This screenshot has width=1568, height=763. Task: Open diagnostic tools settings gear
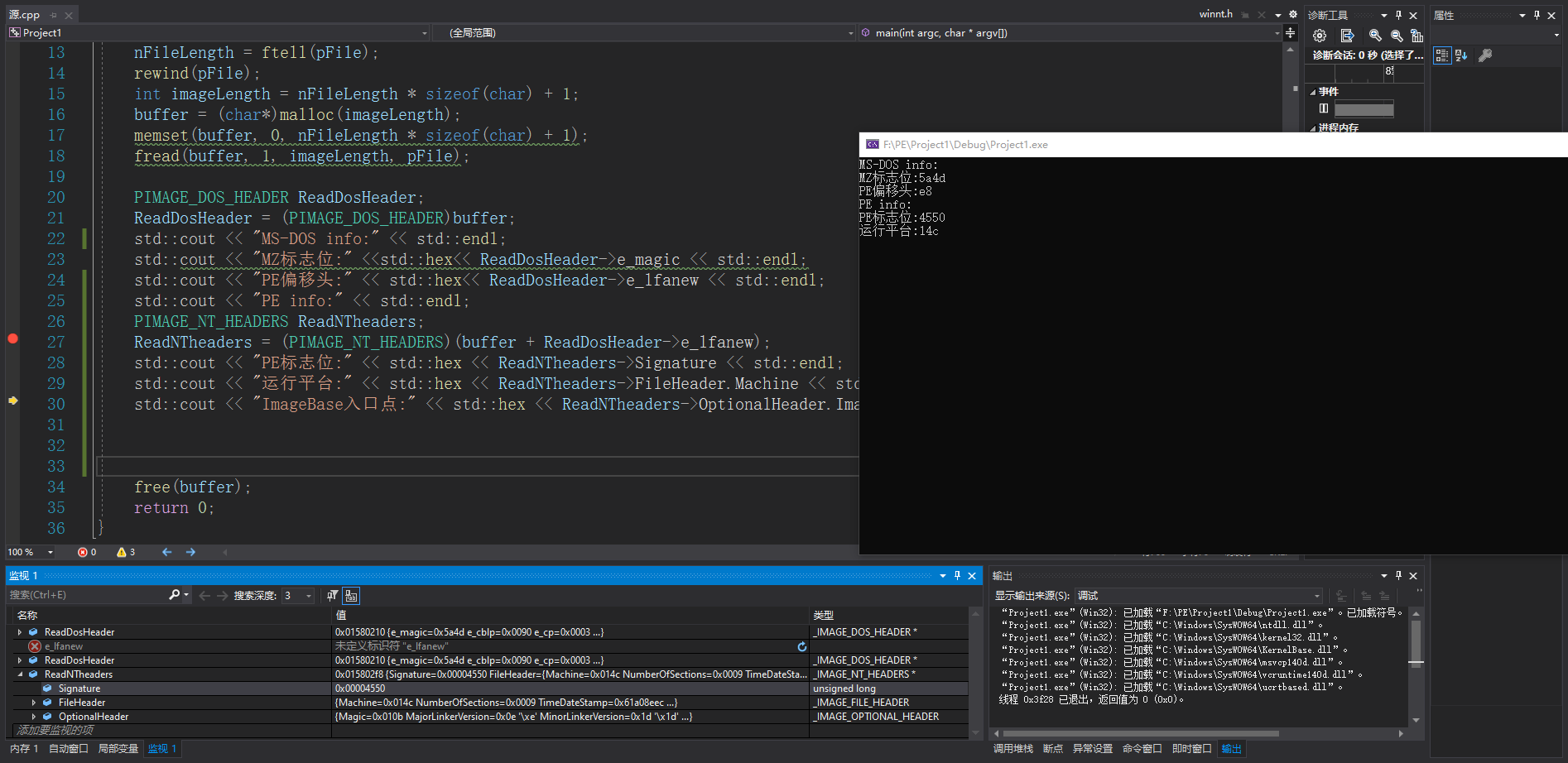1320,36
